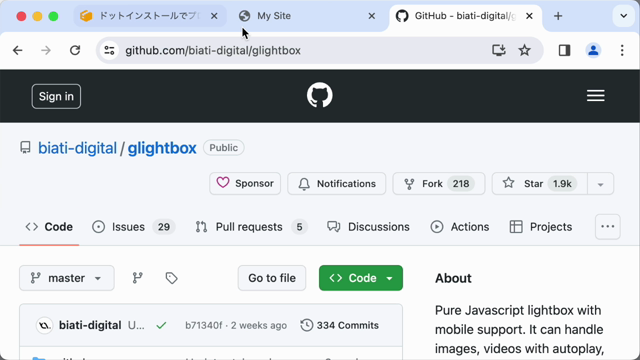The image size is (640, 360).
Task: Open the Chrome profile avatar
Action: point(593,50)
